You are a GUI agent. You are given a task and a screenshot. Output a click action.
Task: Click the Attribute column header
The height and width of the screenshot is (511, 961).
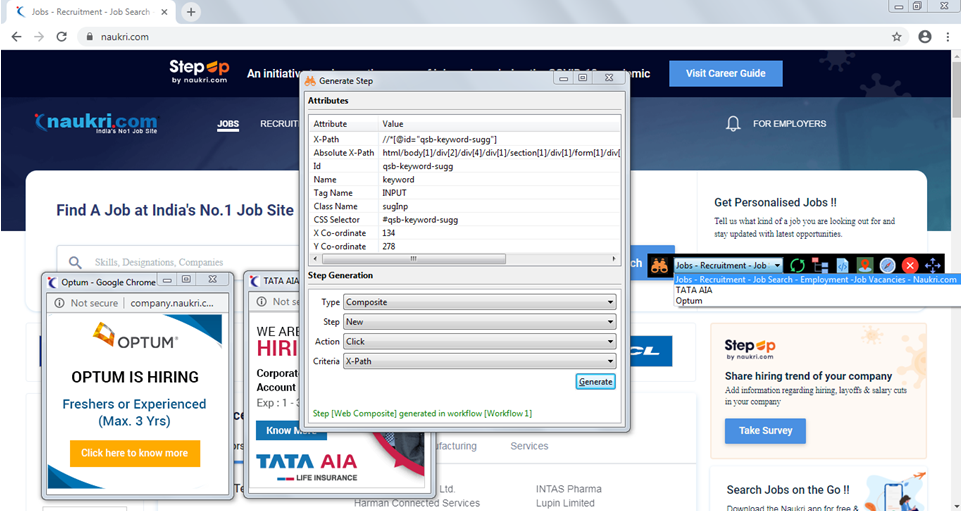pyautogui.click(x=344, y=124)
